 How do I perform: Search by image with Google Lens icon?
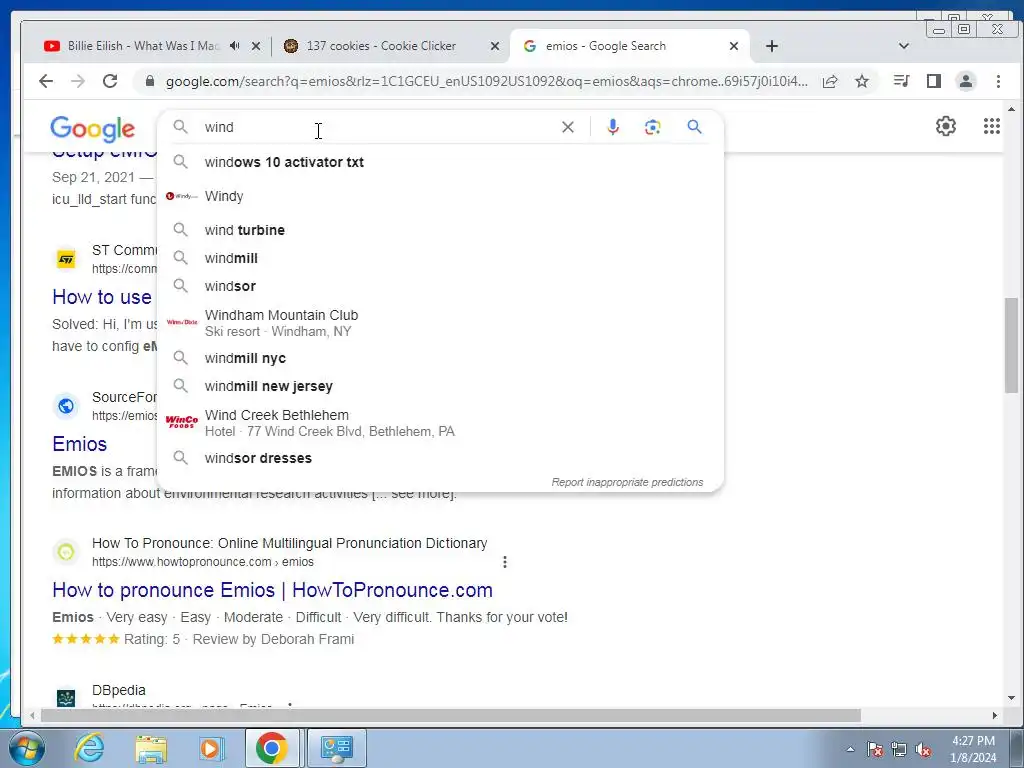coord(652,127)
